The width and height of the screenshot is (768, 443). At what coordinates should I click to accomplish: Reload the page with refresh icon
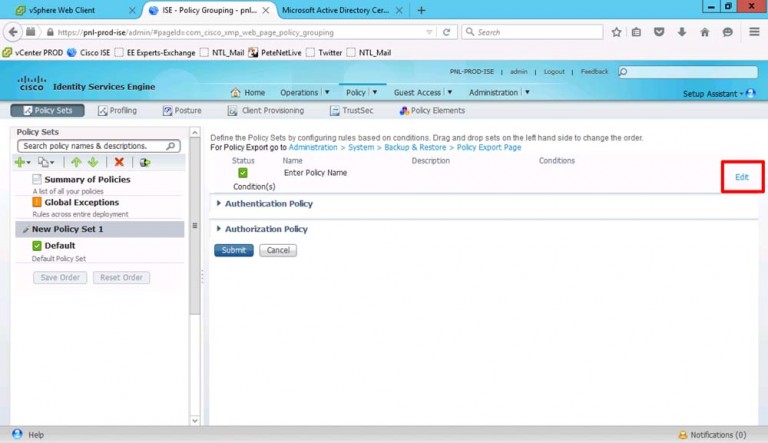point(446,32)
